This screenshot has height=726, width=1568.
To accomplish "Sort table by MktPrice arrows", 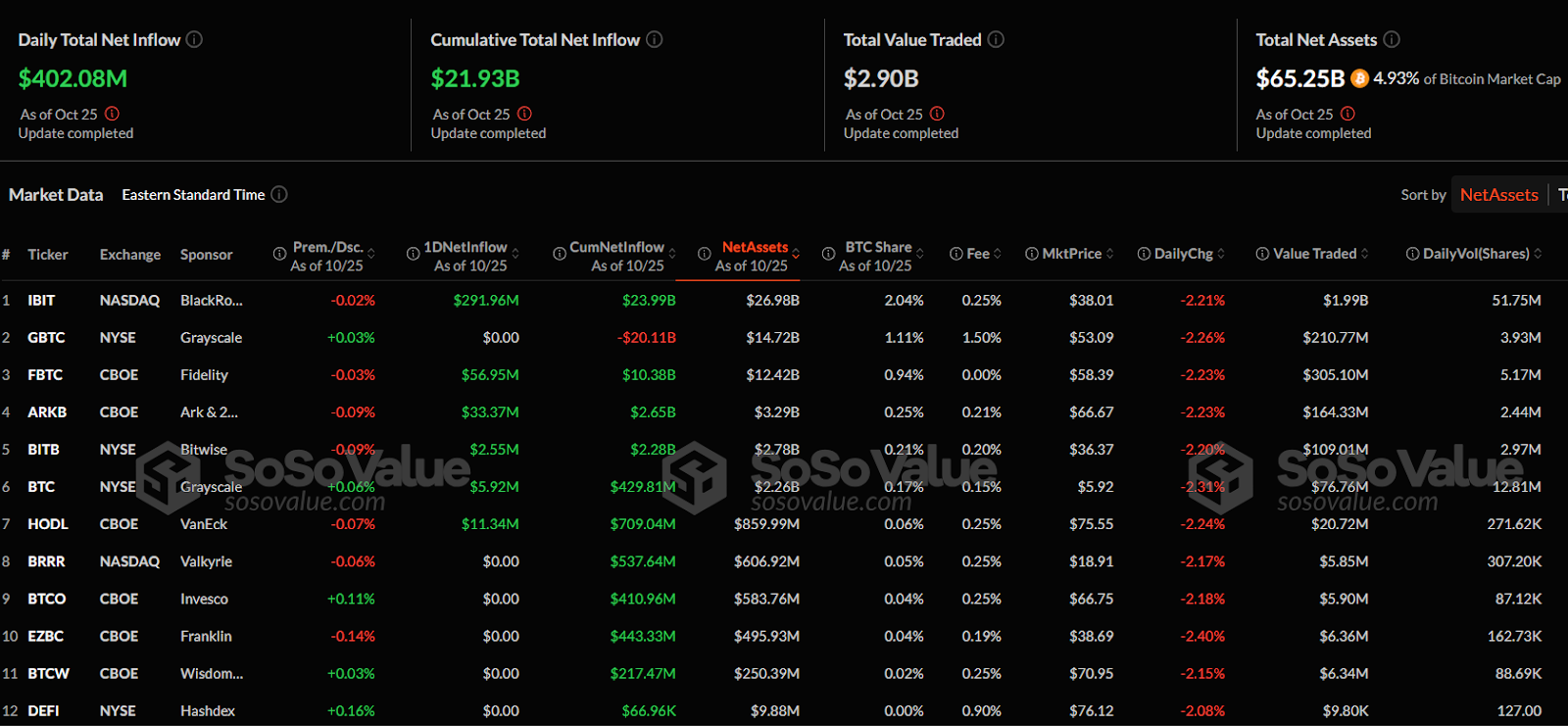I will (1109, 254).
